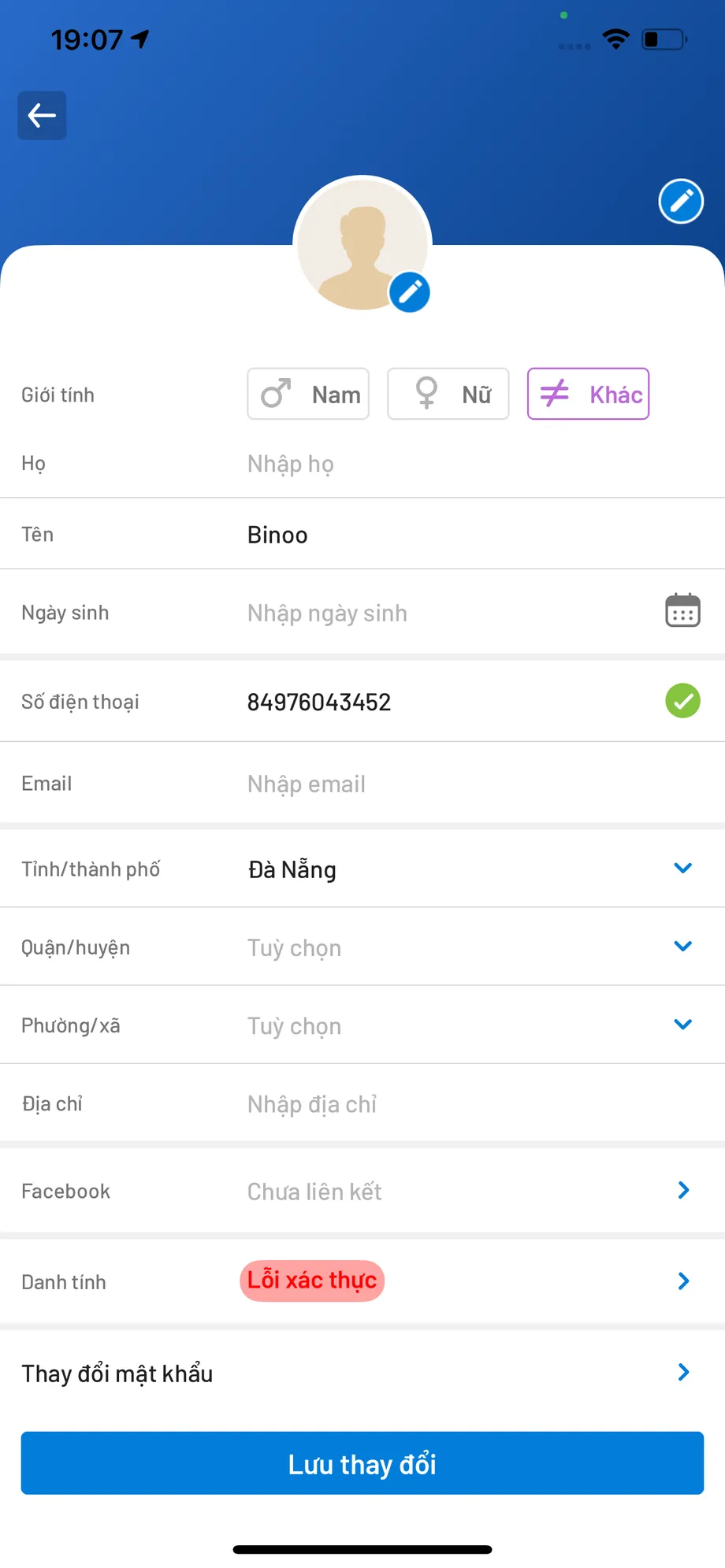This screenshot has width=725, height=1568.
Task: Open the birthday calendar picker icon
Action: point(682,611)
